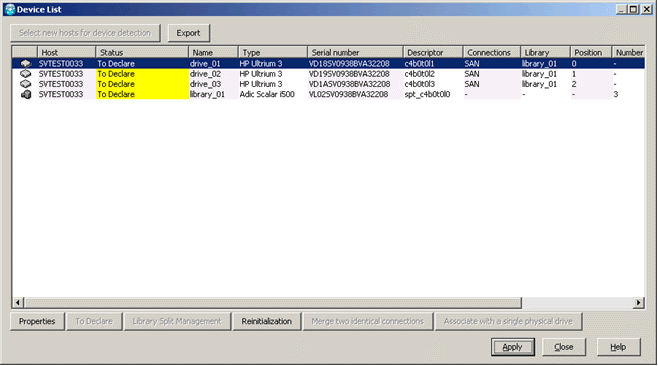This screenshot has width=658, height=366.
Task: Click the Reinitialization button
Action: click(x=266, y=322)
